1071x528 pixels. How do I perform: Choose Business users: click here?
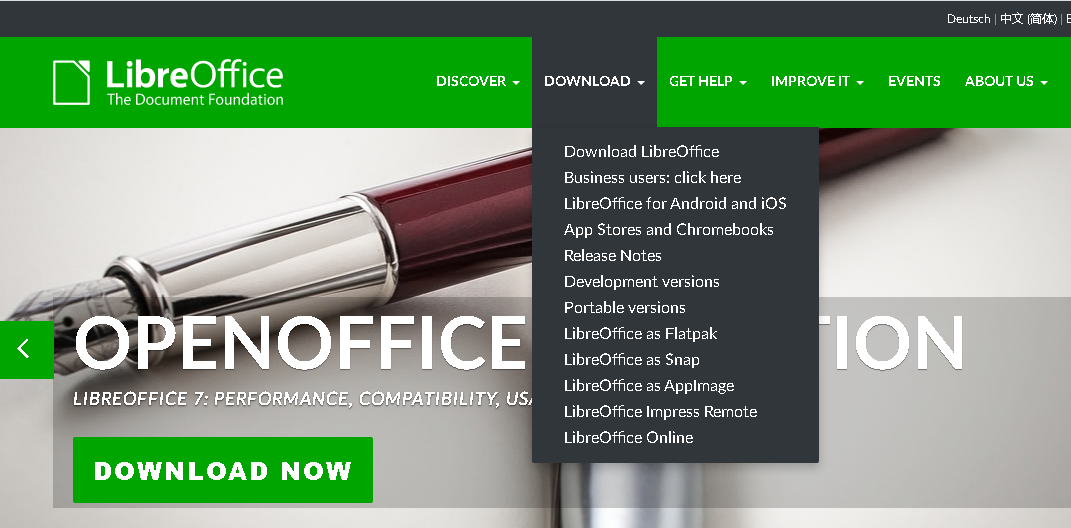(652, 178)
